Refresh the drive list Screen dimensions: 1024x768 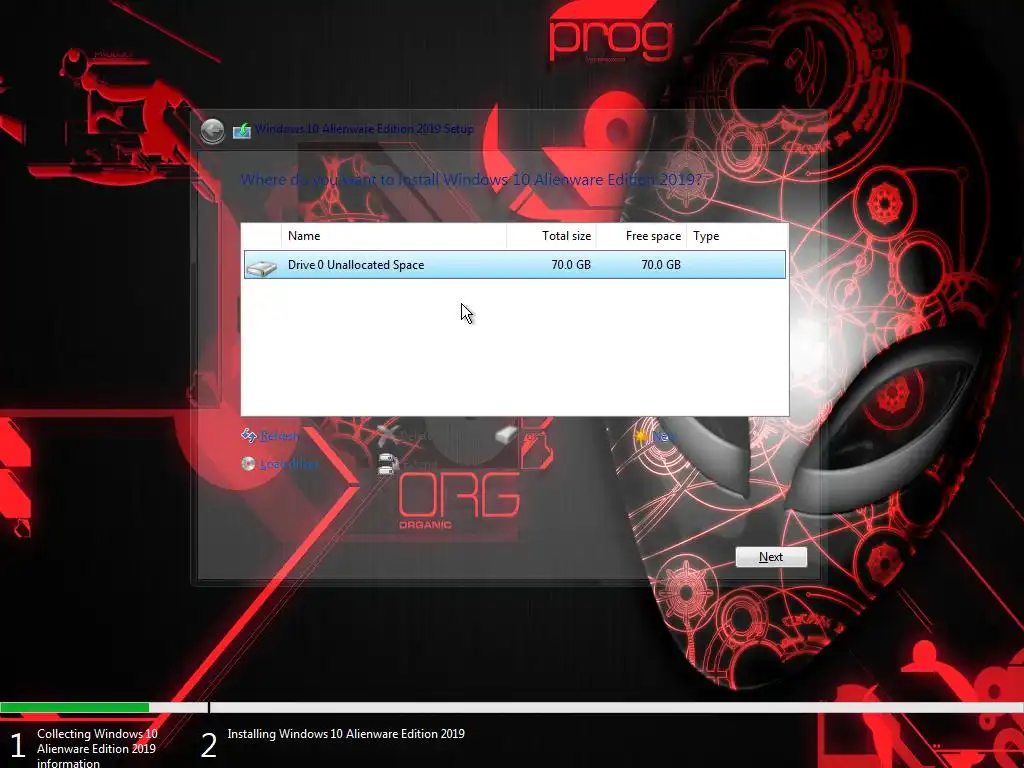280,436
